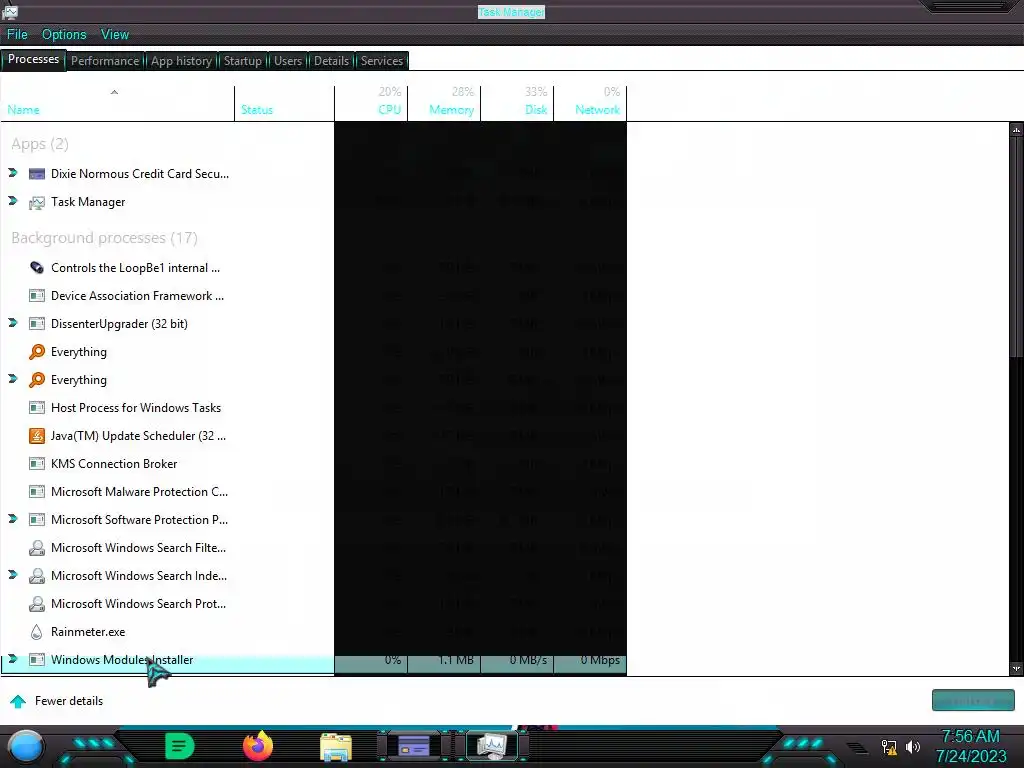Switch to the Details tab
The image size is (1024, 768).
point(331,61)
